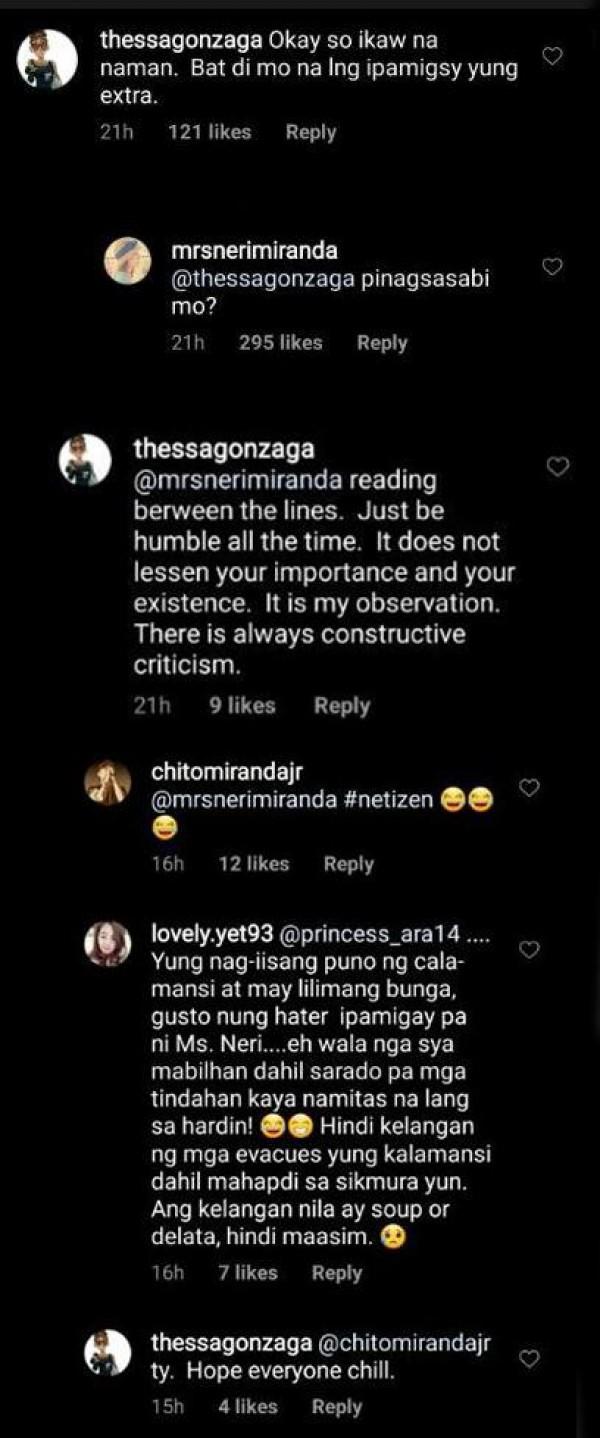Reply to comment with 121 likes
Screen dimensions: 600x1438
pyautogui.click(x=311, y=132)
